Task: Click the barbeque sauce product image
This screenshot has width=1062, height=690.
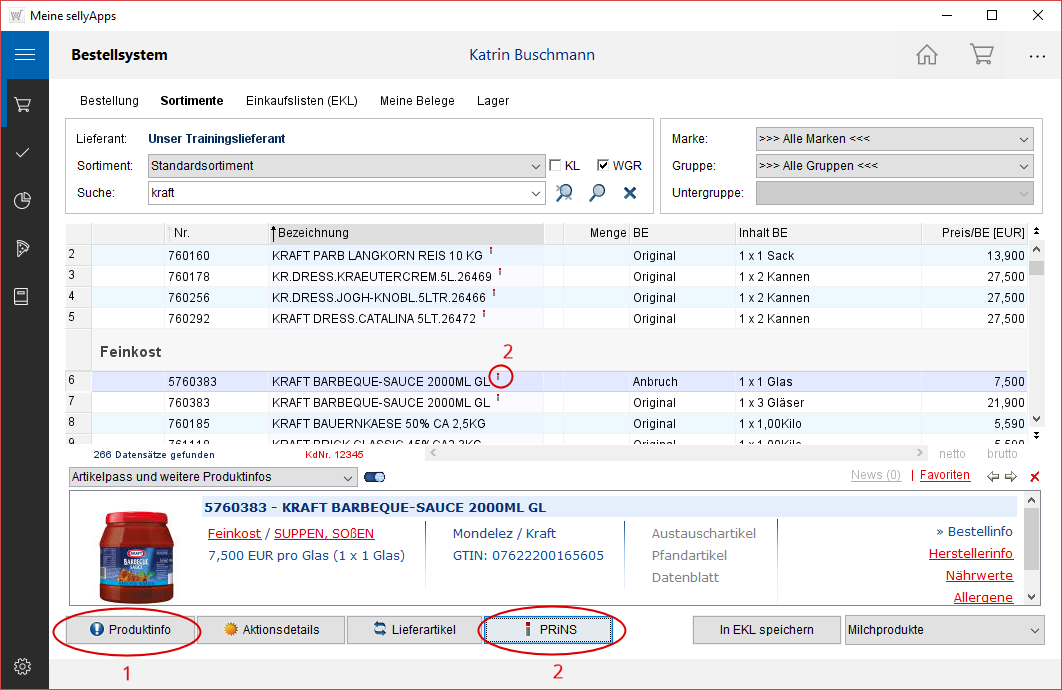Action: (x=136, y=554)
